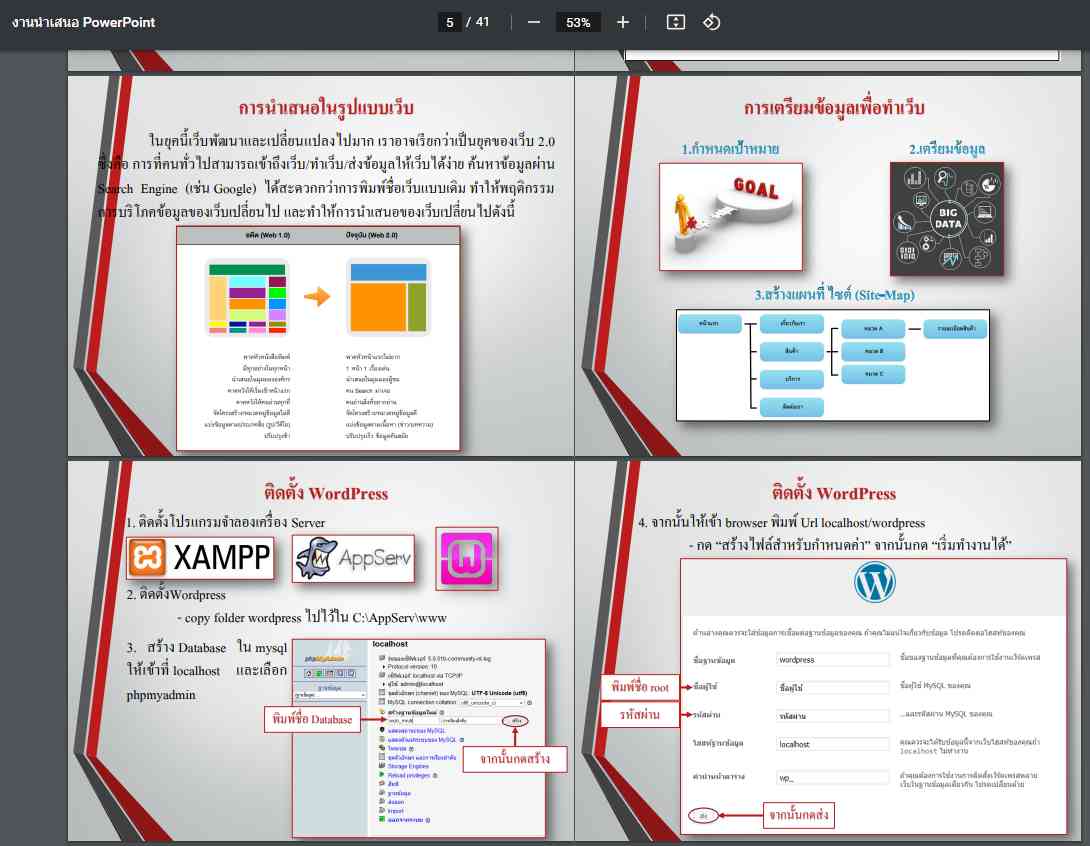Click the rotate document icon

tap(712, 22)
